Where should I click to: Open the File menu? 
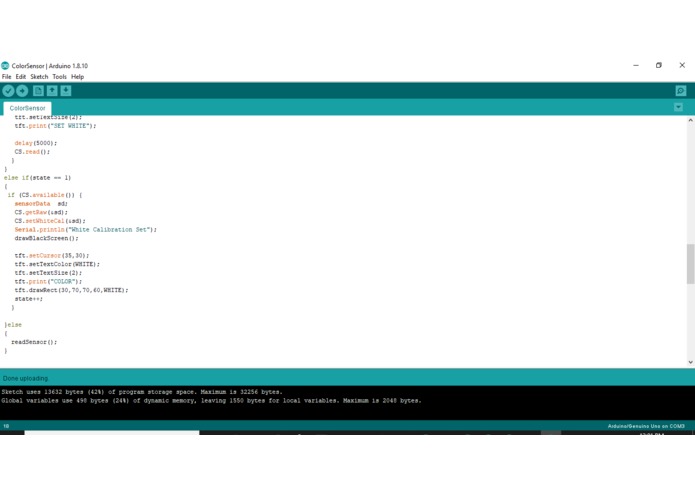(7, 77)
